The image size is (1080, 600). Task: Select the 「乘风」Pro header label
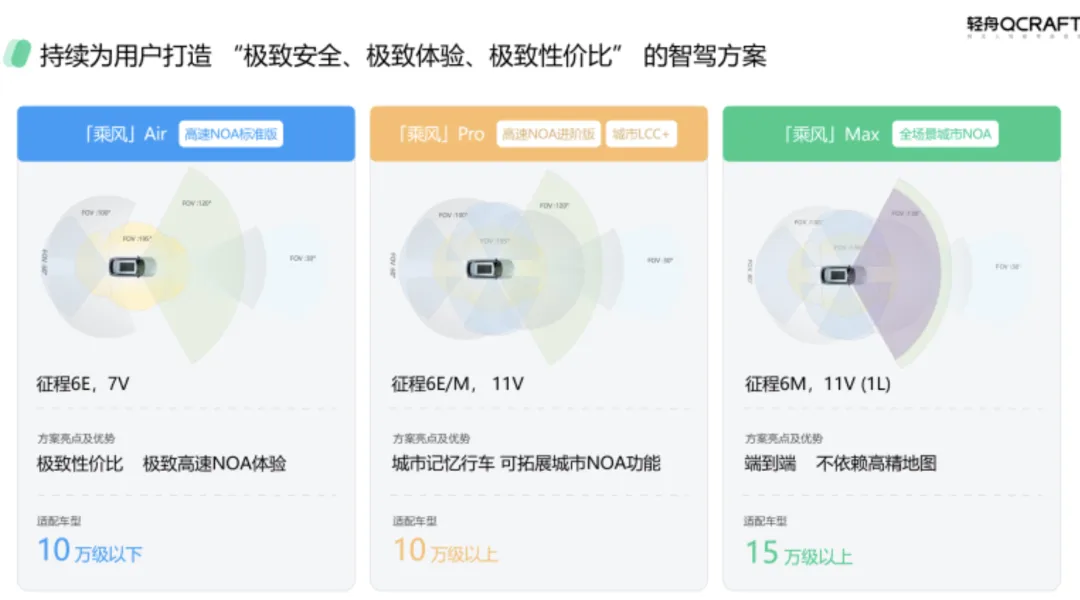(x=441, y=134)
